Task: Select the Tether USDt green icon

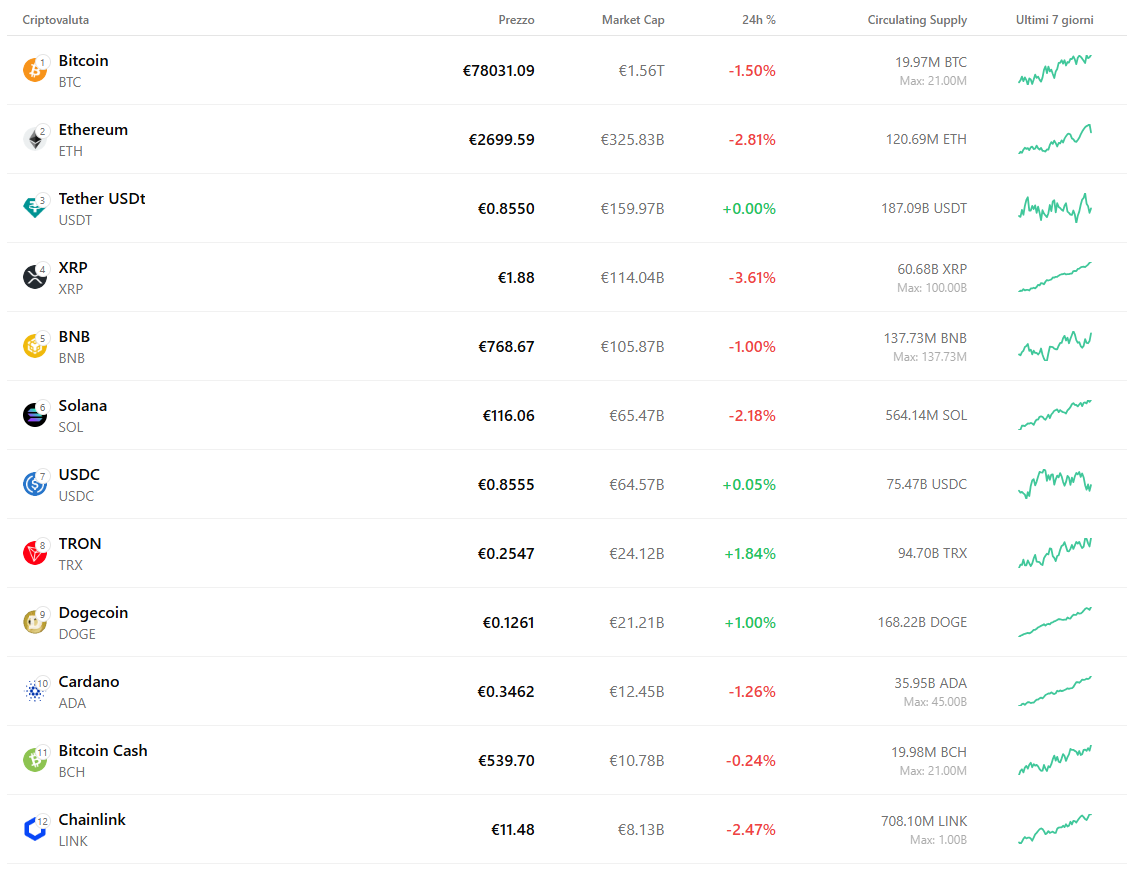Action: click(34, 208)
